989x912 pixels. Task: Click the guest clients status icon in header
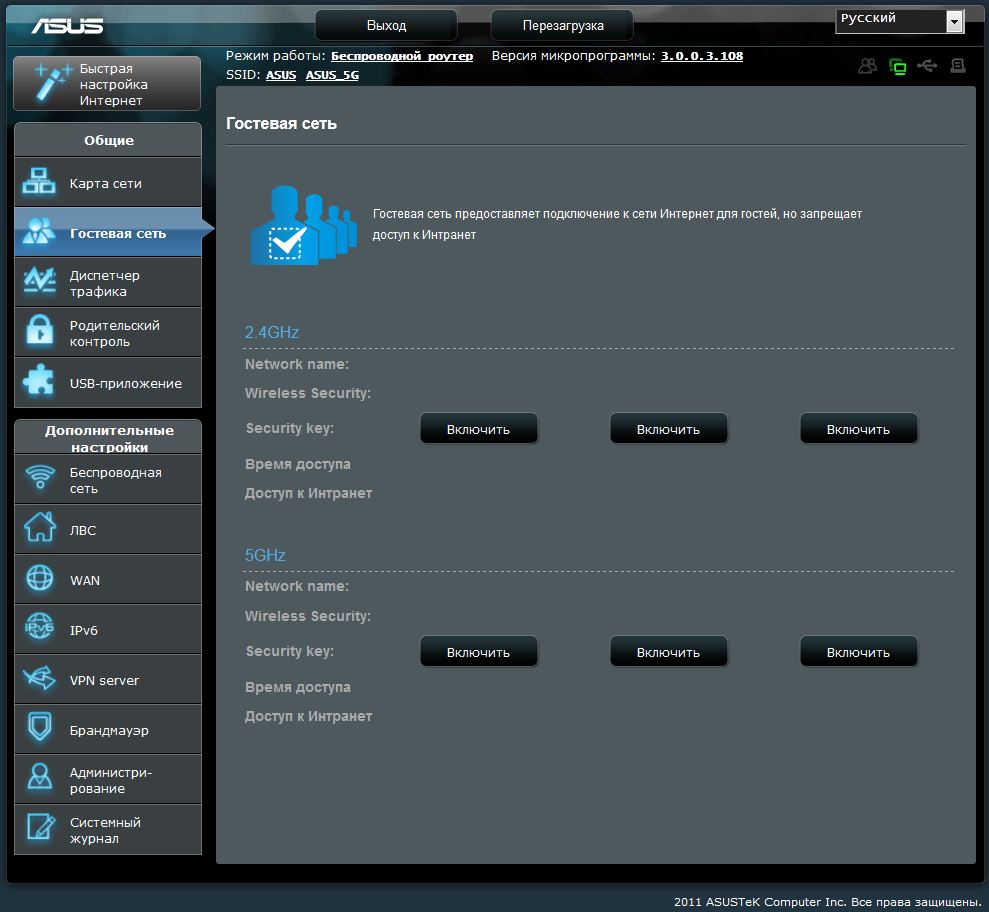[x=868, y=66]
